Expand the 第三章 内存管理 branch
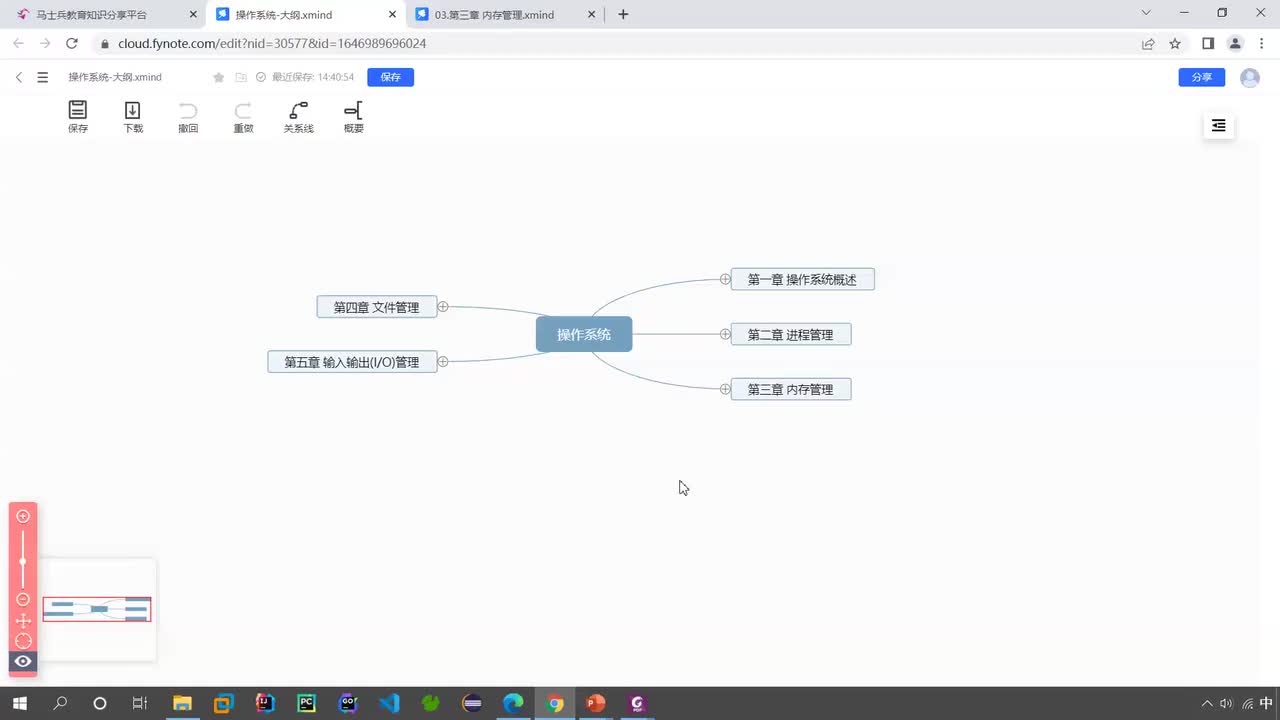Image resolution: width=1280 pixels, height=720 pixels. (725, 389)
